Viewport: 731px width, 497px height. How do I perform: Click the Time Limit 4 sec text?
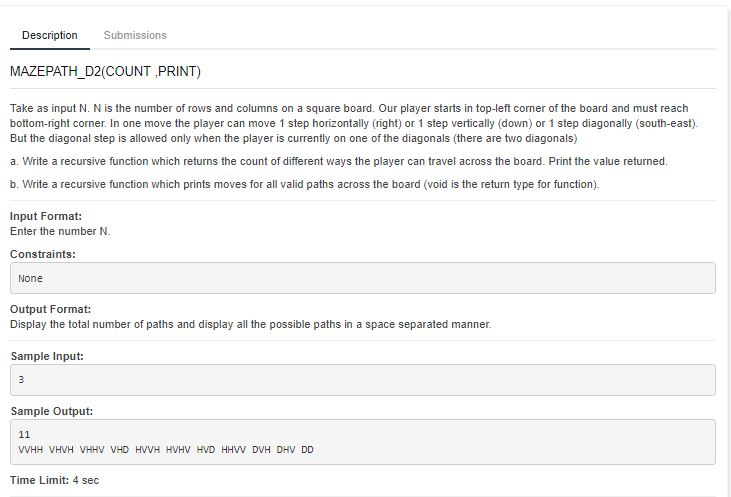pos(54,480)
